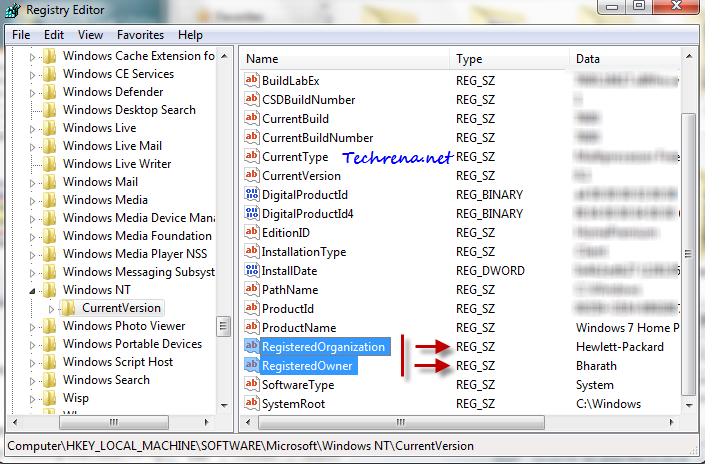Click the Windows Defender folder icon
The height and width of the screenshot is (464, 705).
pyautogui.click(x=49, y=92)
